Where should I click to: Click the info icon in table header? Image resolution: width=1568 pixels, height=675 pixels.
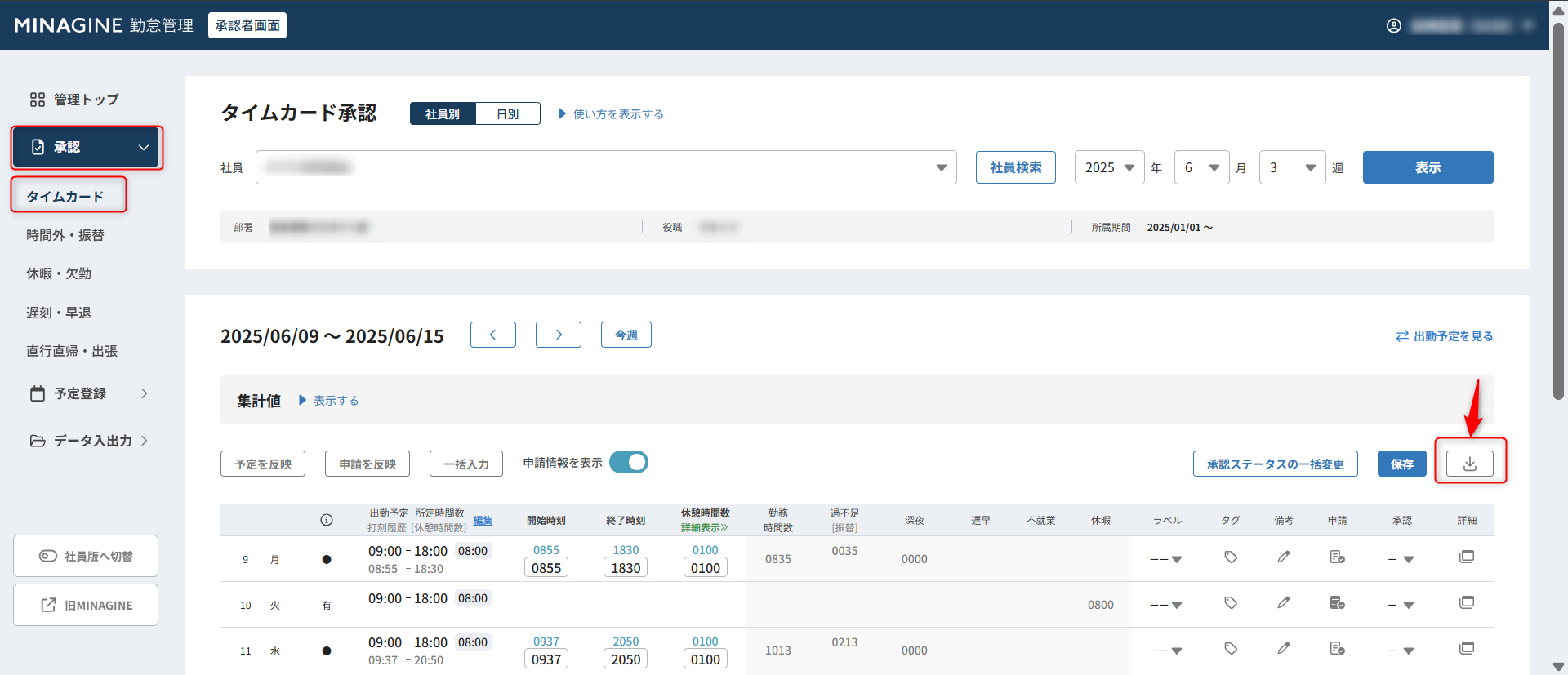(x=327, y=520)
